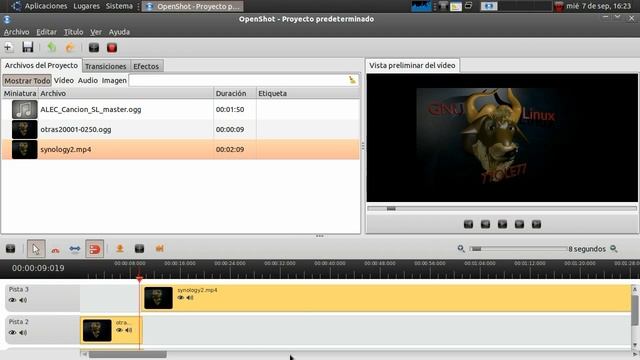Switch to the Transiciones tab
Screen dimensions: 640x360
(106, 66)
